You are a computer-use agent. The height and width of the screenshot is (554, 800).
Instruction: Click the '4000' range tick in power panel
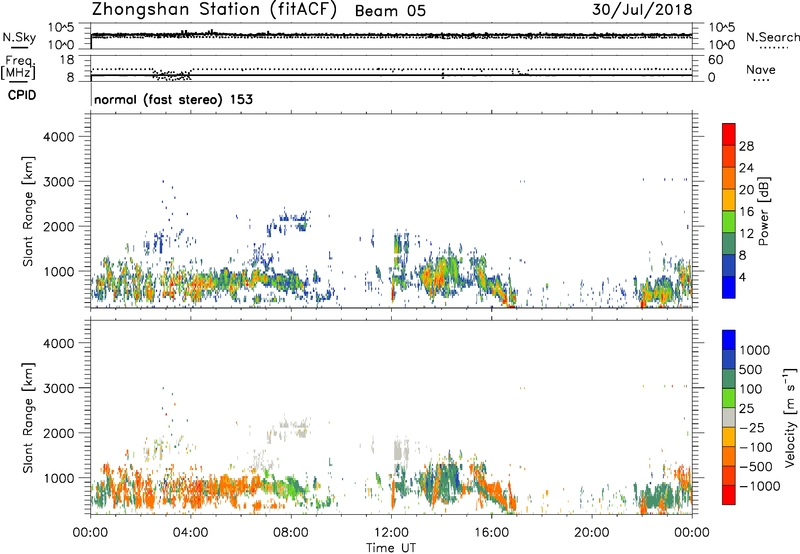tap(58, 137)
